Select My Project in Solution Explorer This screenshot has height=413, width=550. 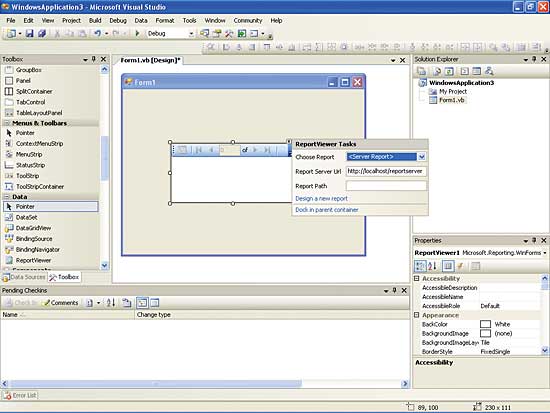[452, 91]
